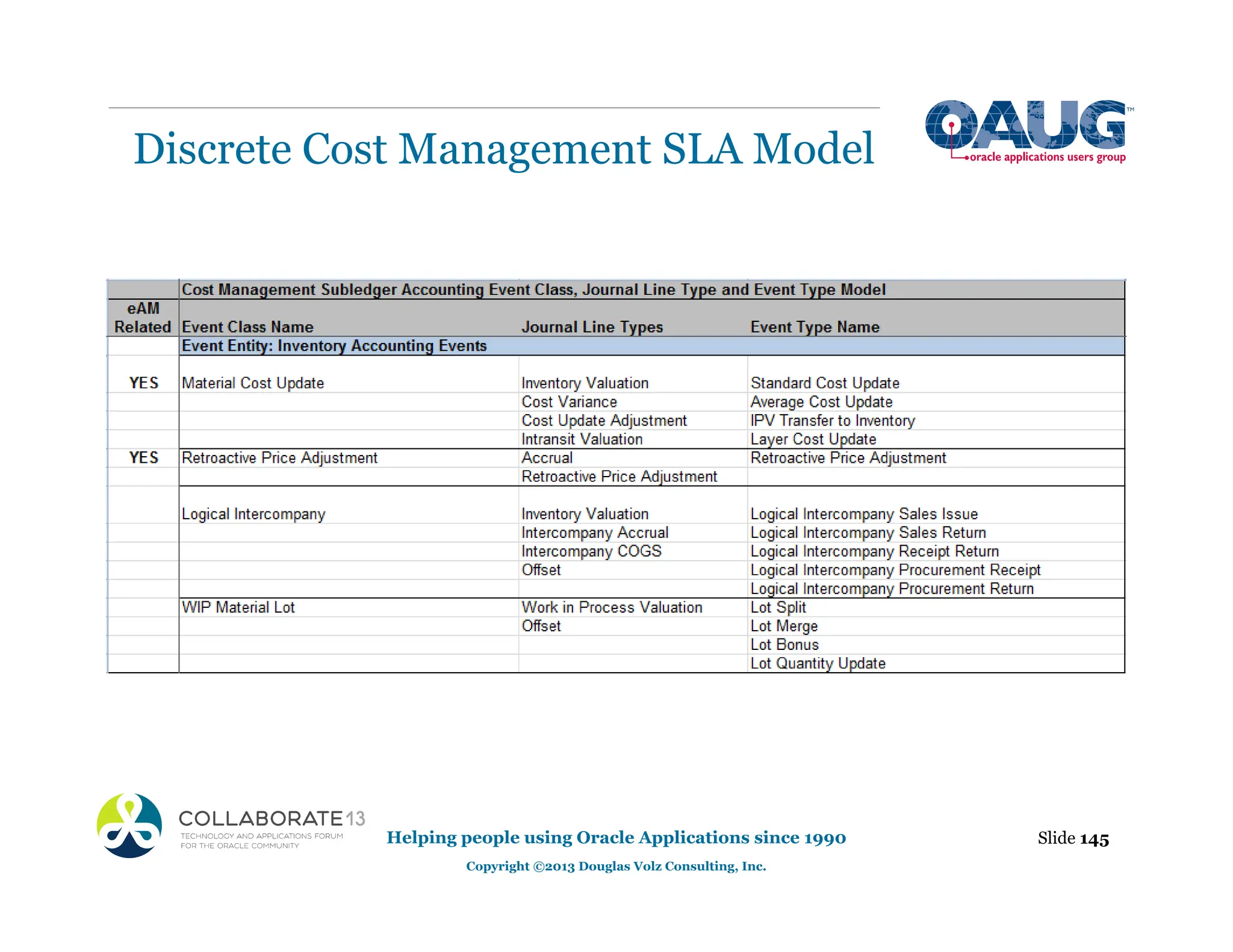Select the slide title 'Discrete Cost Management SLA Model'
Image resolution: width=1233 pixels, height=952 pixels.
click(503, 149)
